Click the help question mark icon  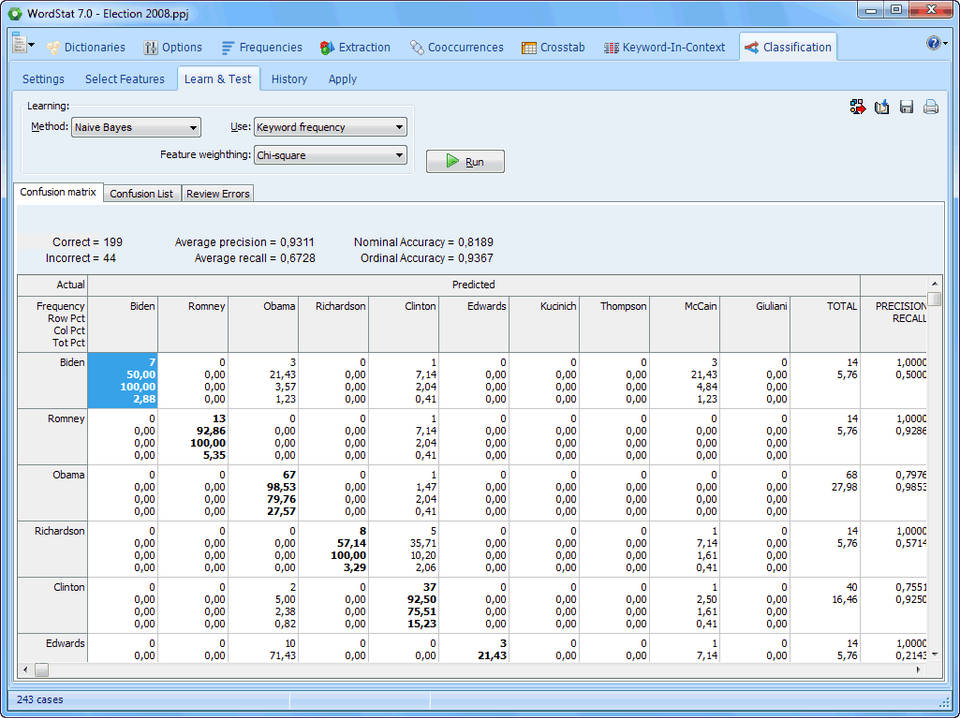[x=933, y=43]
